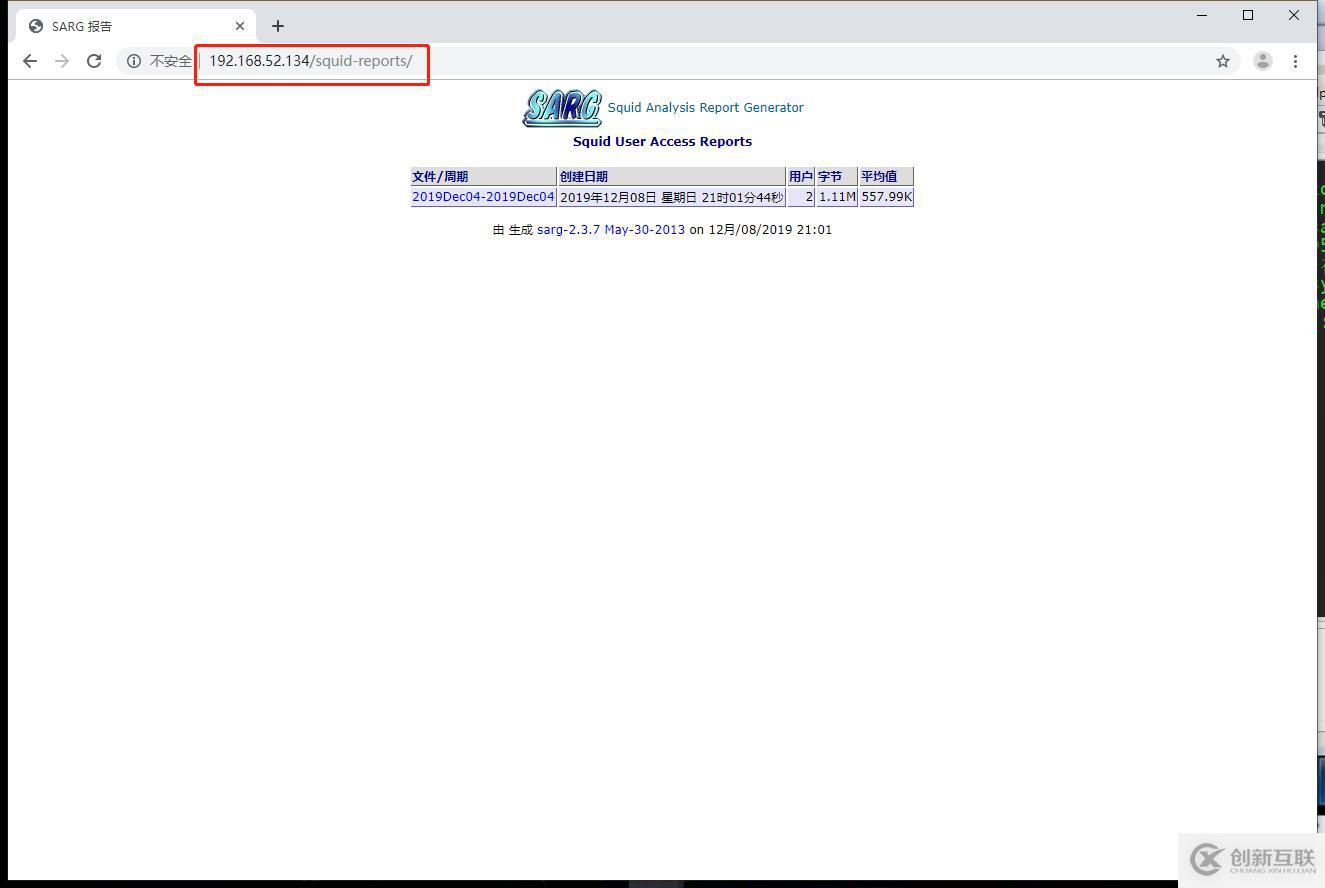
Task: Reload the current page
Action: point(94,60)
